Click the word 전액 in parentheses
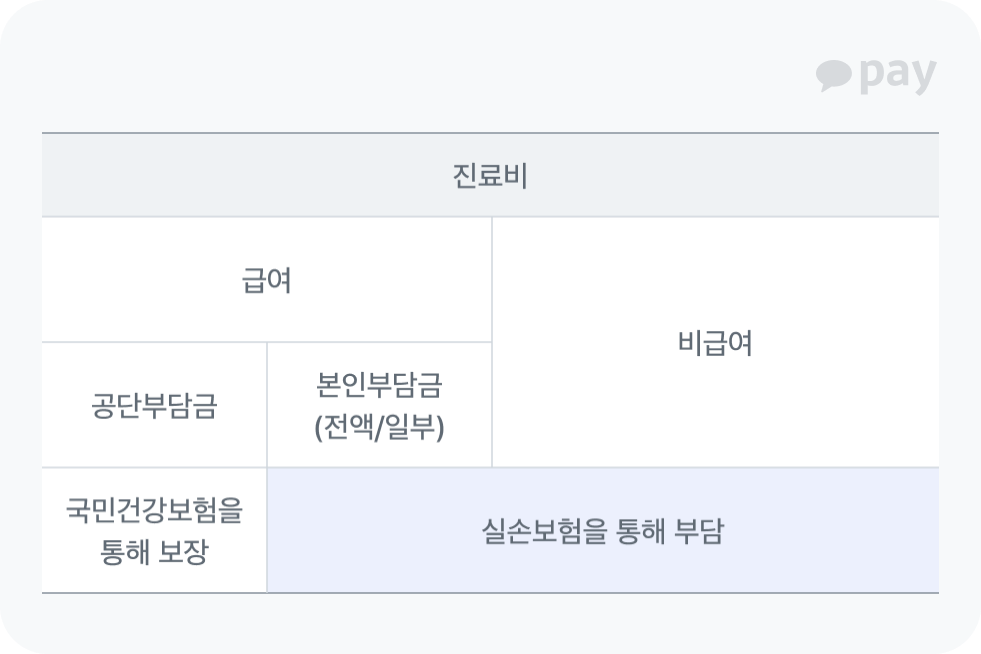Viewport: 981px width, 654px height. (x=348, y=428)
